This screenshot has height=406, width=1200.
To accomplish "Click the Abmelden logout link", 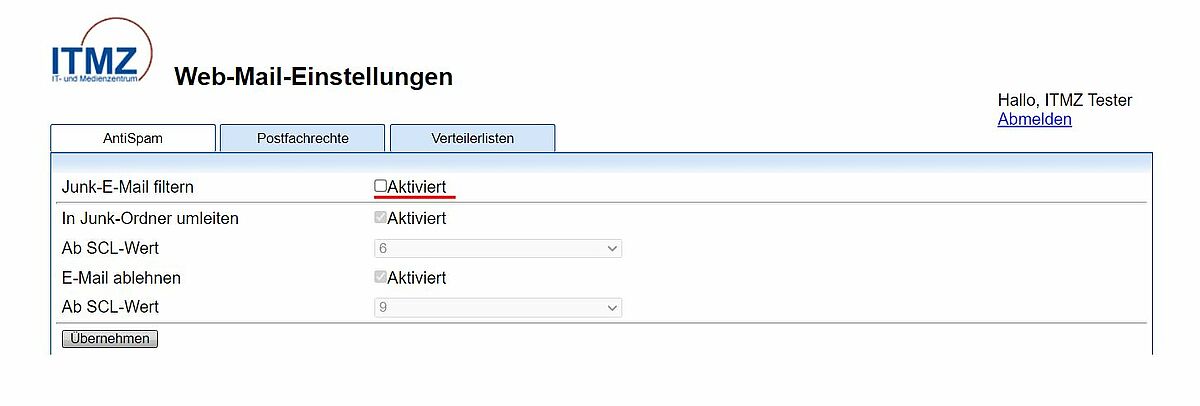I will [1035, 119].
